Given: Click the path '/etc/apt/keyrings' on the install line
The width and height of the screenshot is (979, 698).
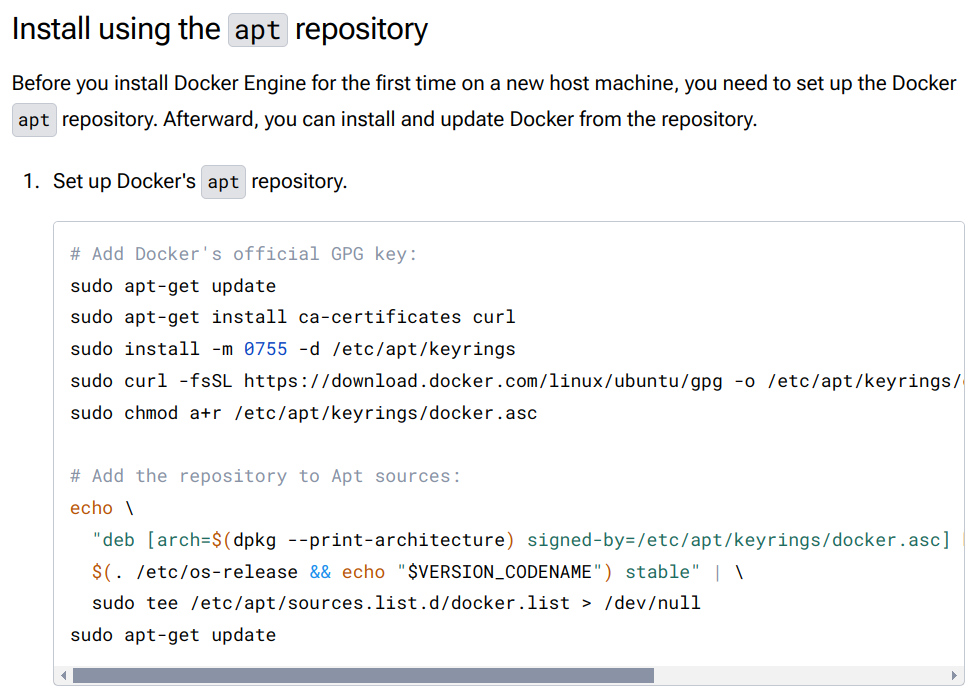Looking at the screenshot, I should click(423, 349).
